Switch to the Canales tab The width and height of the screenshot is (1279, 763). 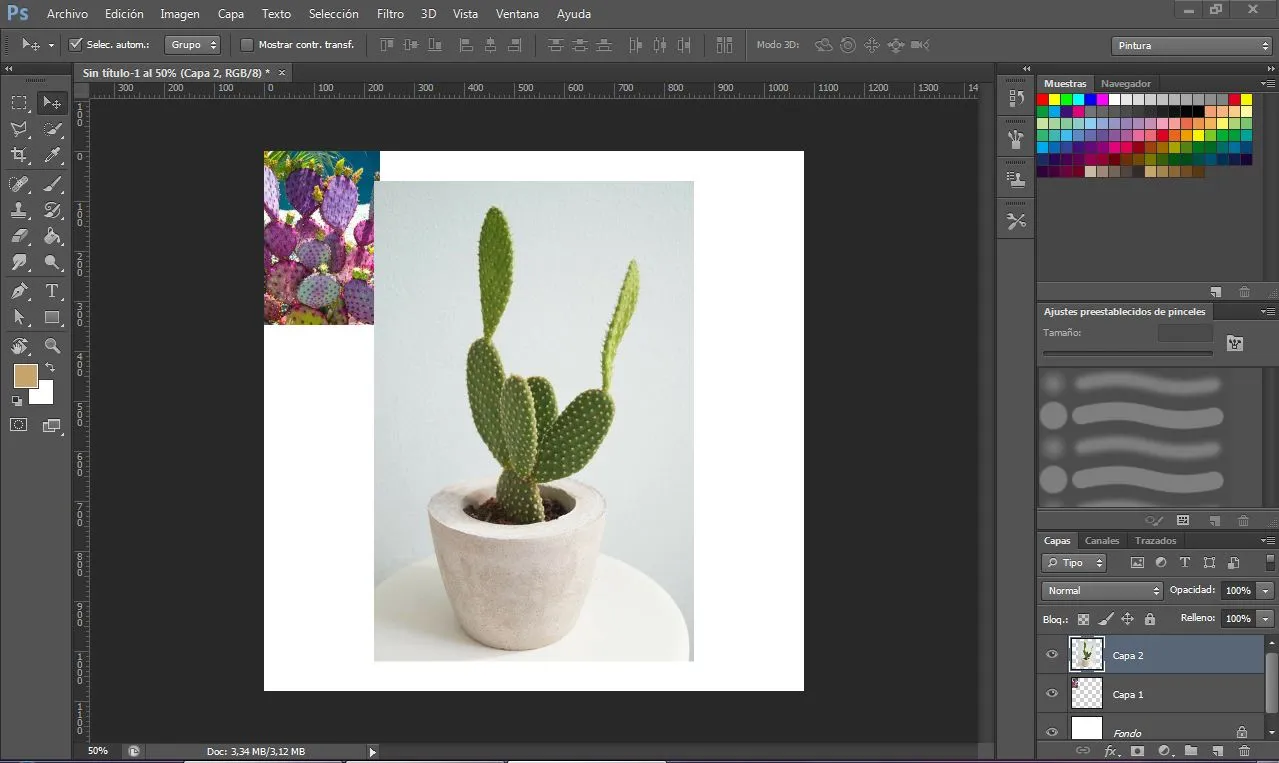(1102, 541)
